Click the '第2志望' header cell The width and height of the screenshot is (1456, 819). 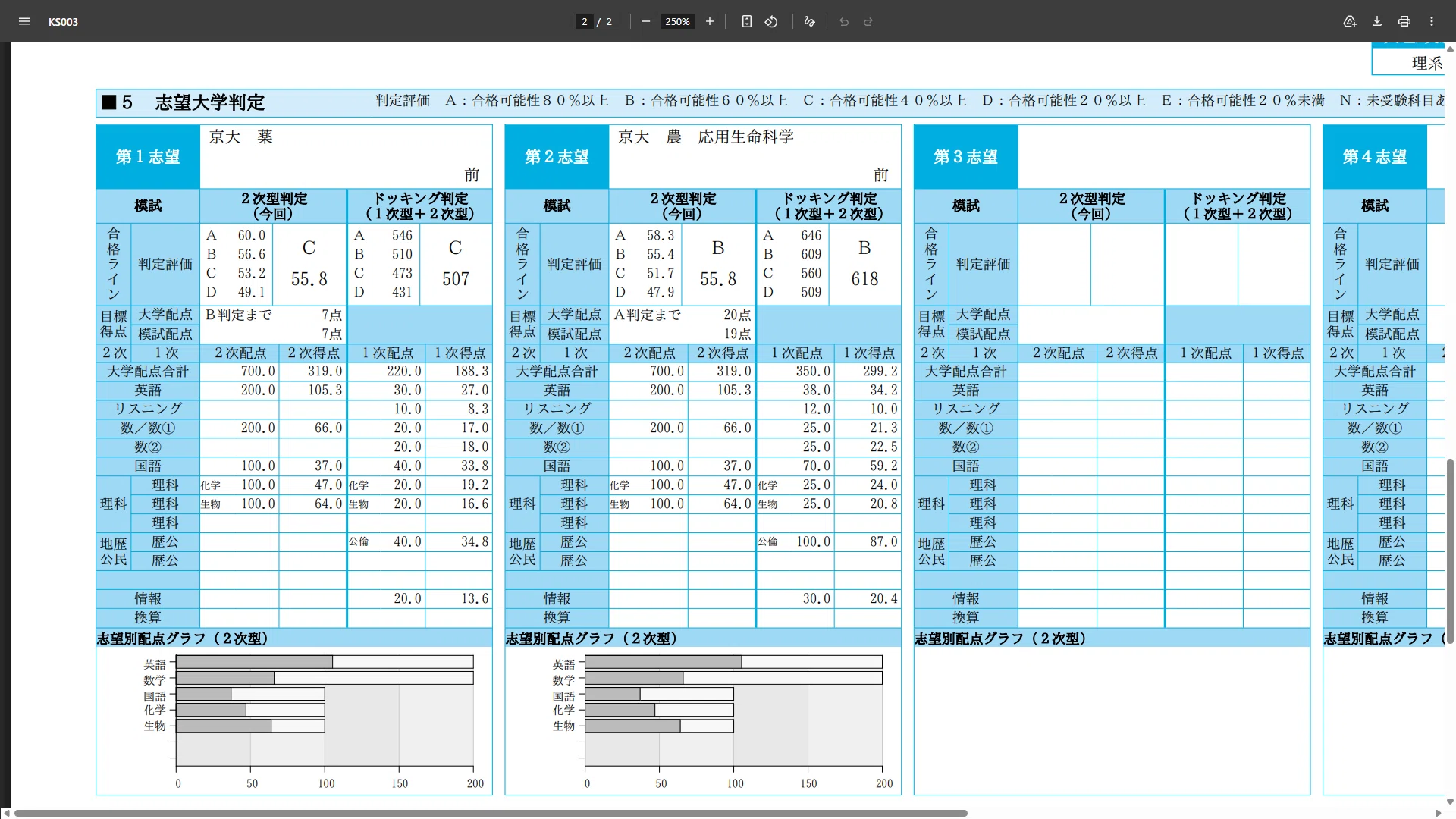point(557,157)
